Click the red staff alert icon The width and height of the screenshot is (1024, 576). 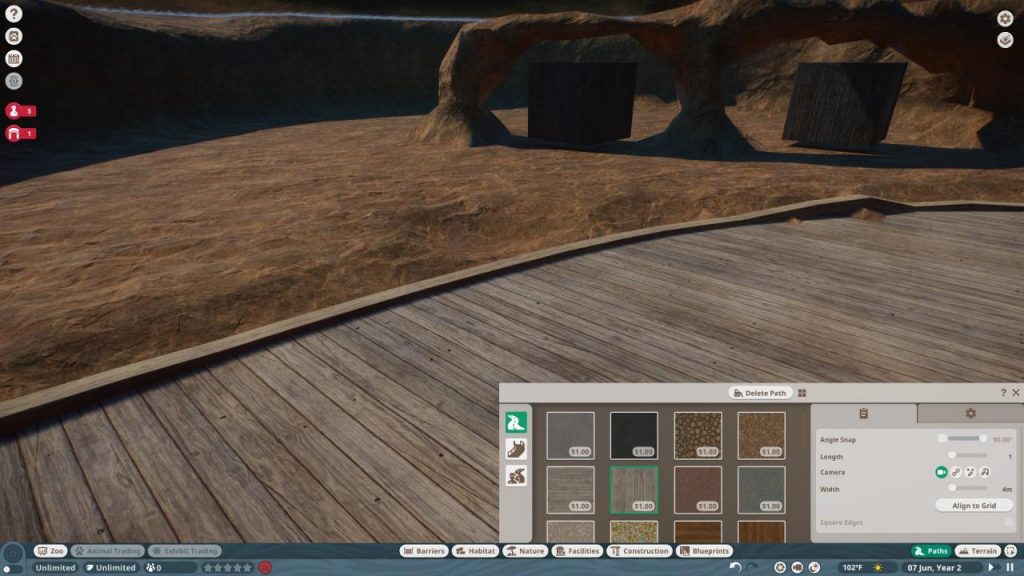[x=20, y=111]
